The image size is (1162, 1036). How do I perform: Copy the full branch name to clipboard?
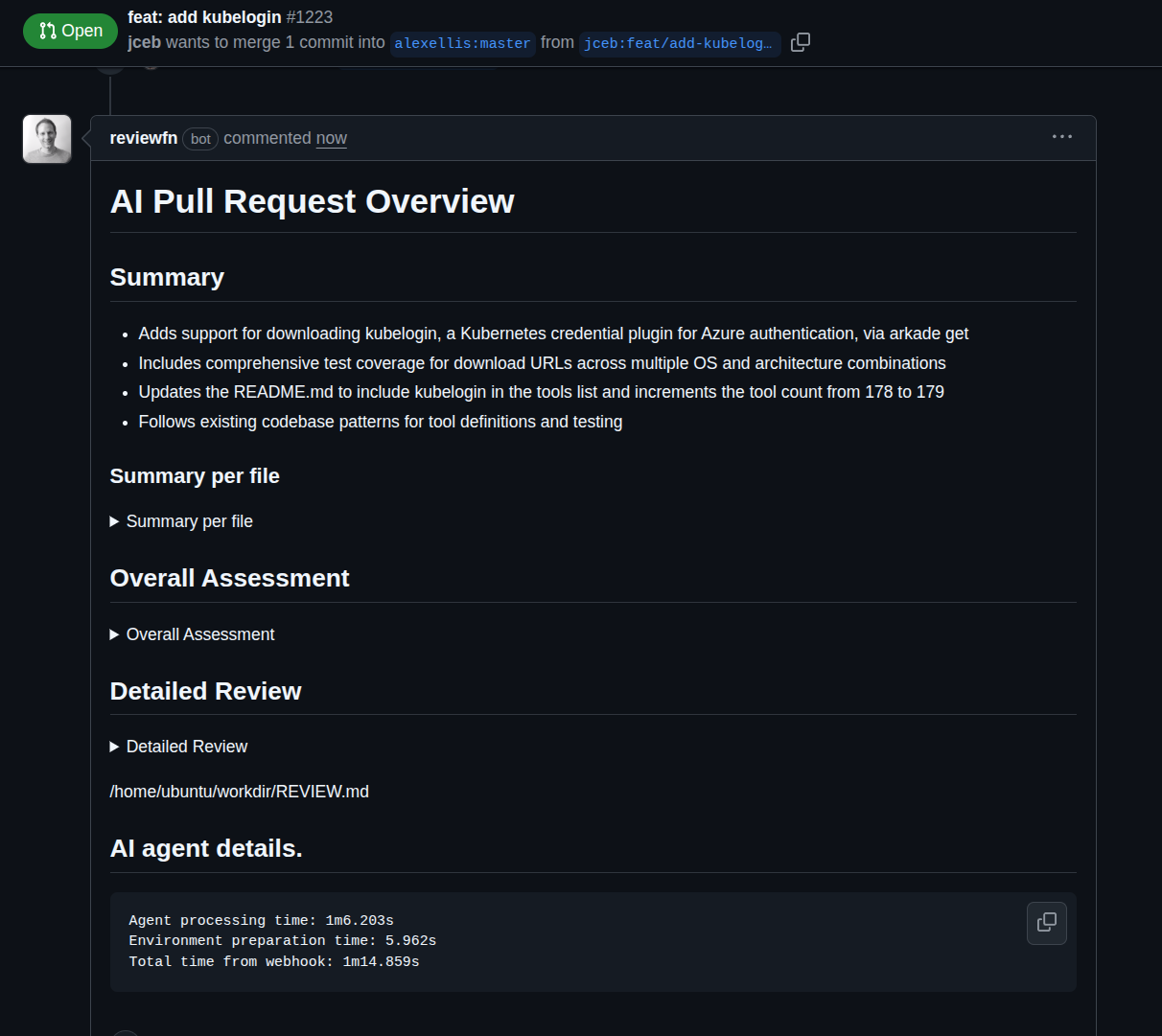tap(801, 42)
